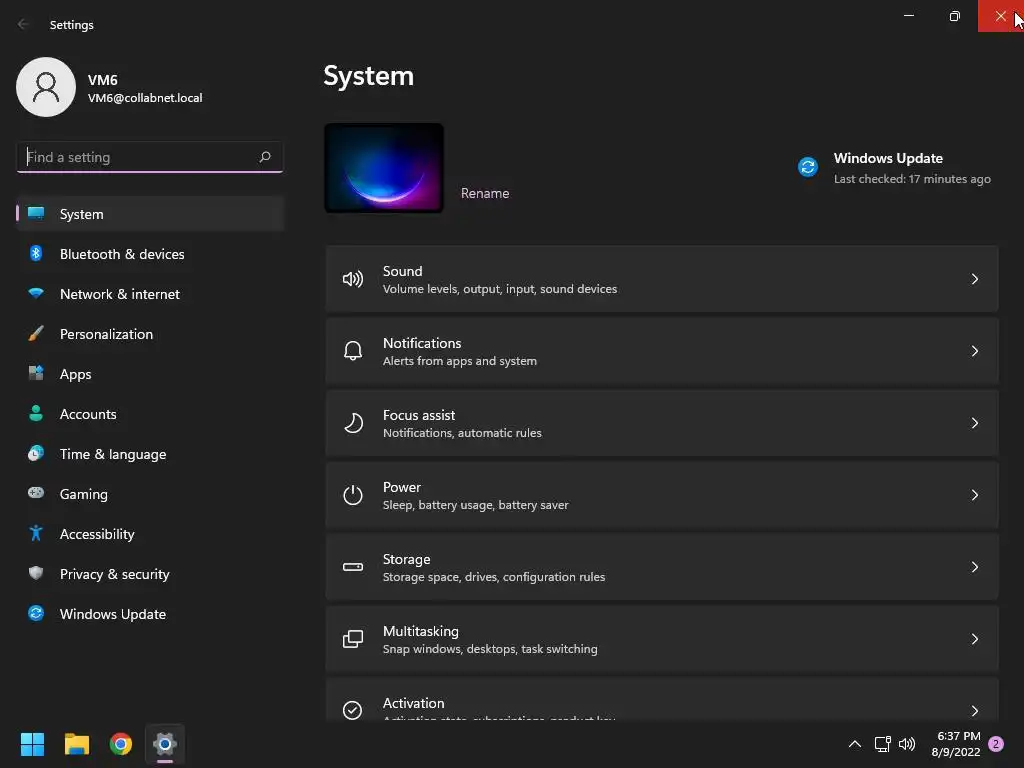Screen dimensions: 1024x768
Task: Click the network icon in the system tray
Action: [x=882, y=744]
